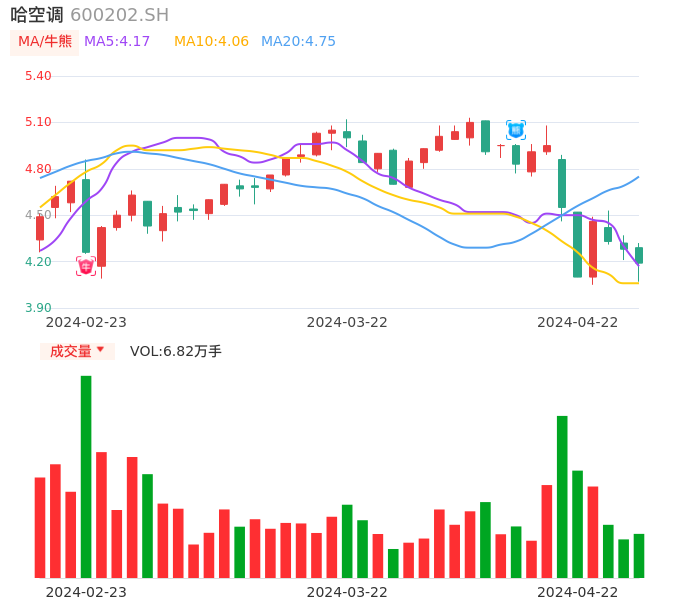Image resolution: width=686 pixels, height=606 pixels.
Task: Click the long green candlestick near the bull marker
Action: 86,215
